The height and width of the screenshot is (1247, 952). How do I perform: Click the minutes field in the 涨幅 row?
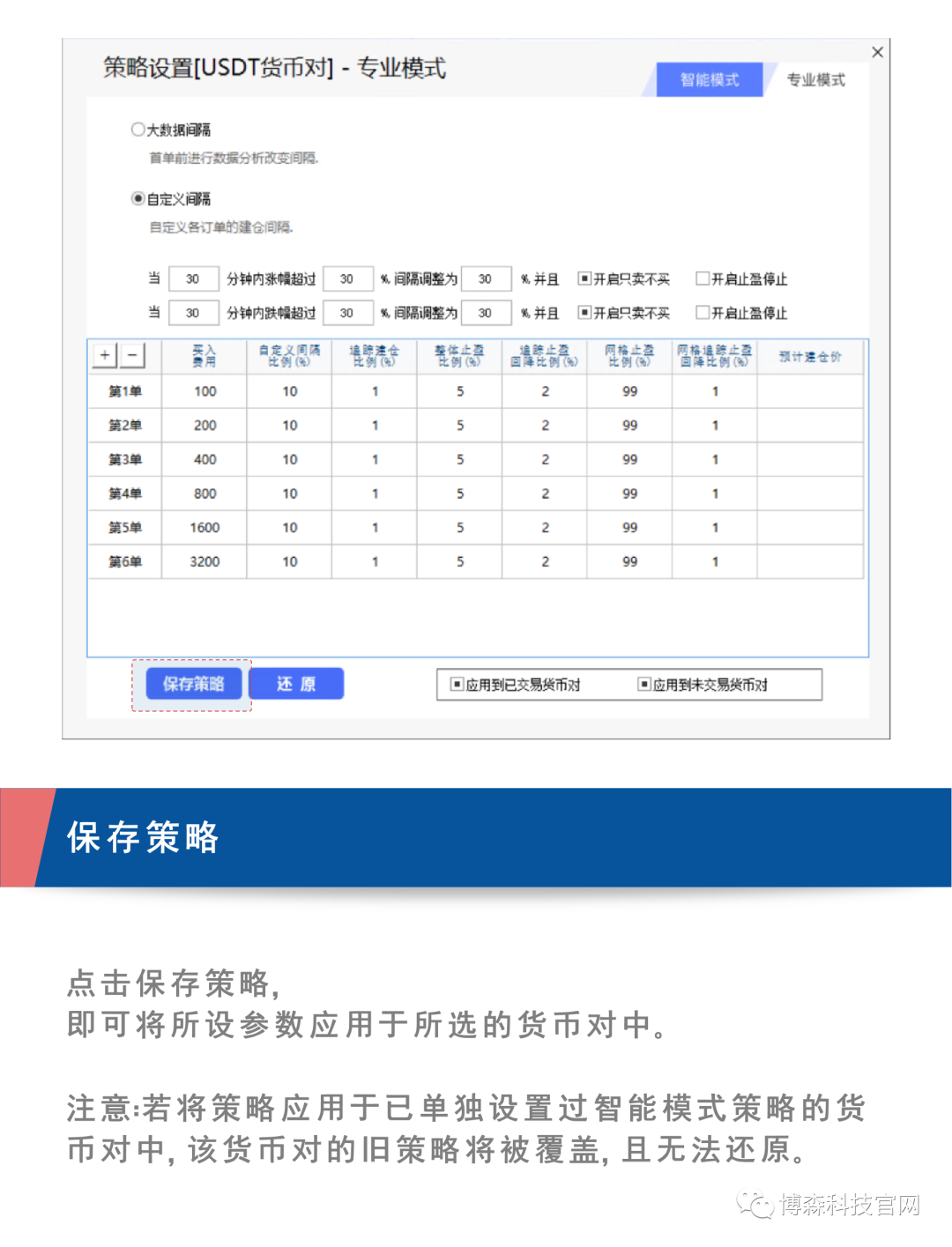tap(193, 278)
